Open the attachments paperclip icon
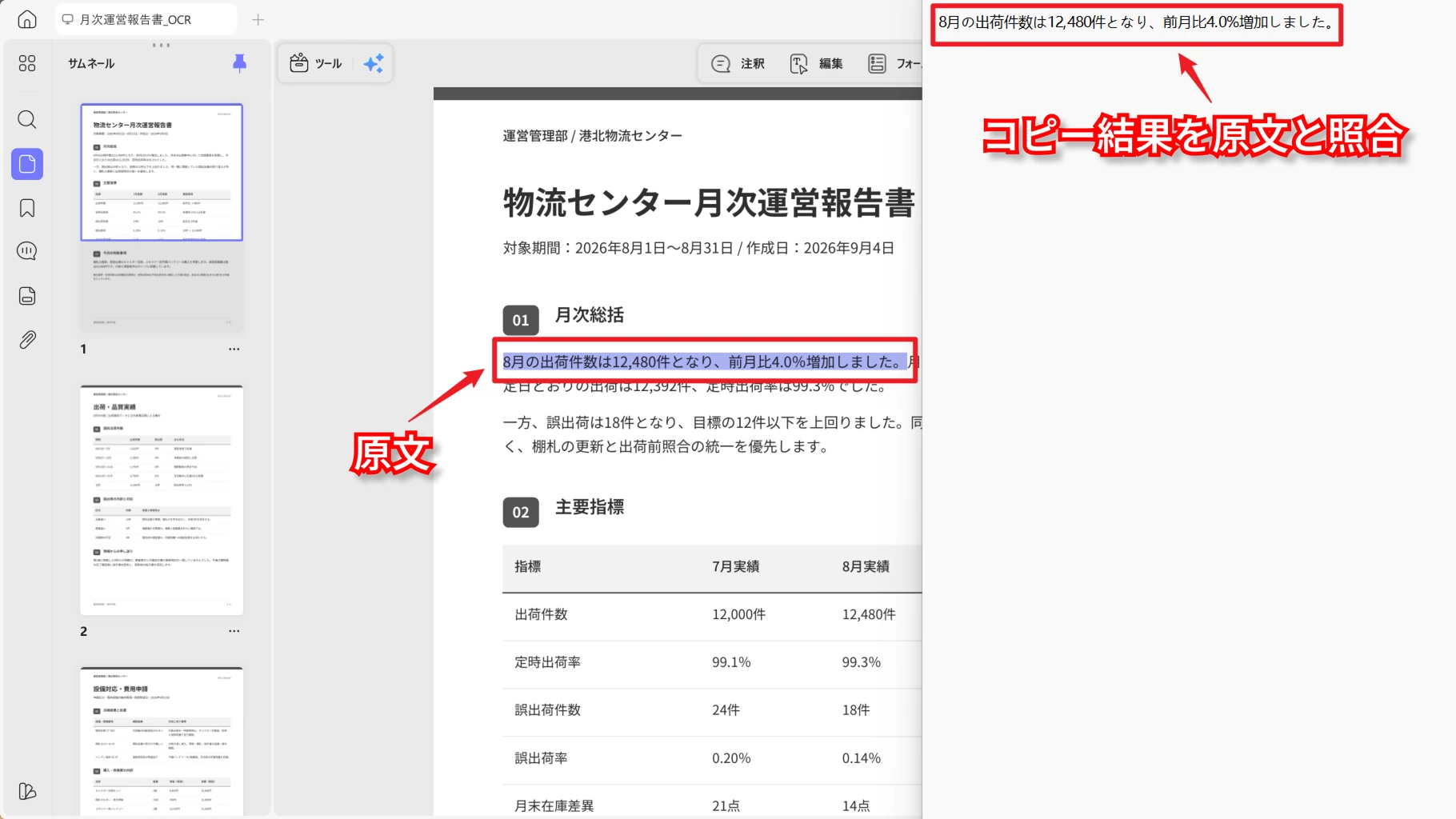The height and width of the screenshot is (819, 1456). point(27,340)
